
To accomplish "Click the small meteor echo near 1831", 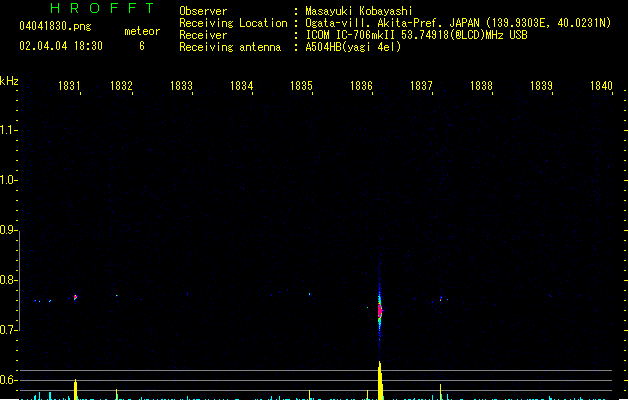I will (x=75, y=297).
